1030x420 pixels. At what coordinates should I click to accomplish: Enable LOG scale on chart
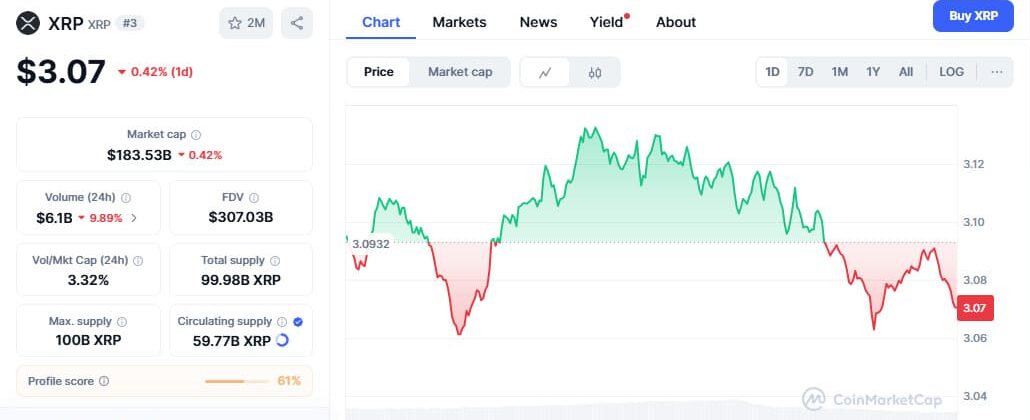pyautogui.click(x=952, y=72)
